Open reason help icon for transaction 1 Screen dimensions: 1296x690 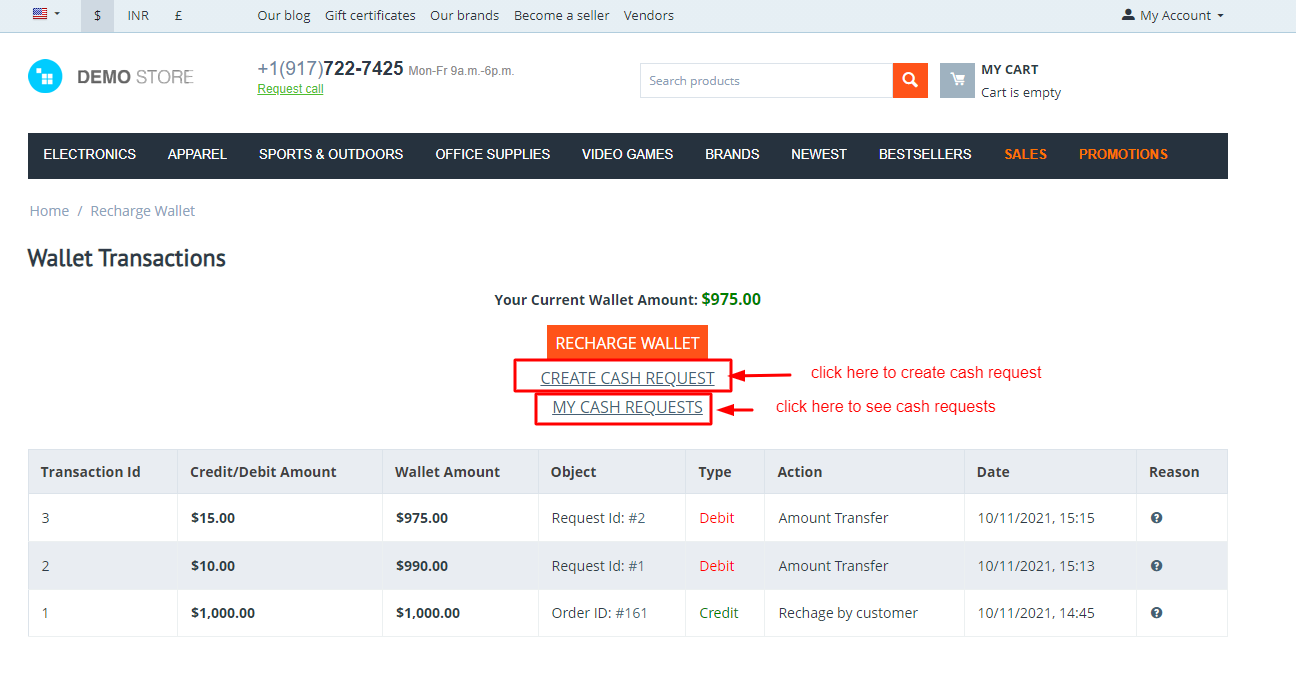point(1156,613)
